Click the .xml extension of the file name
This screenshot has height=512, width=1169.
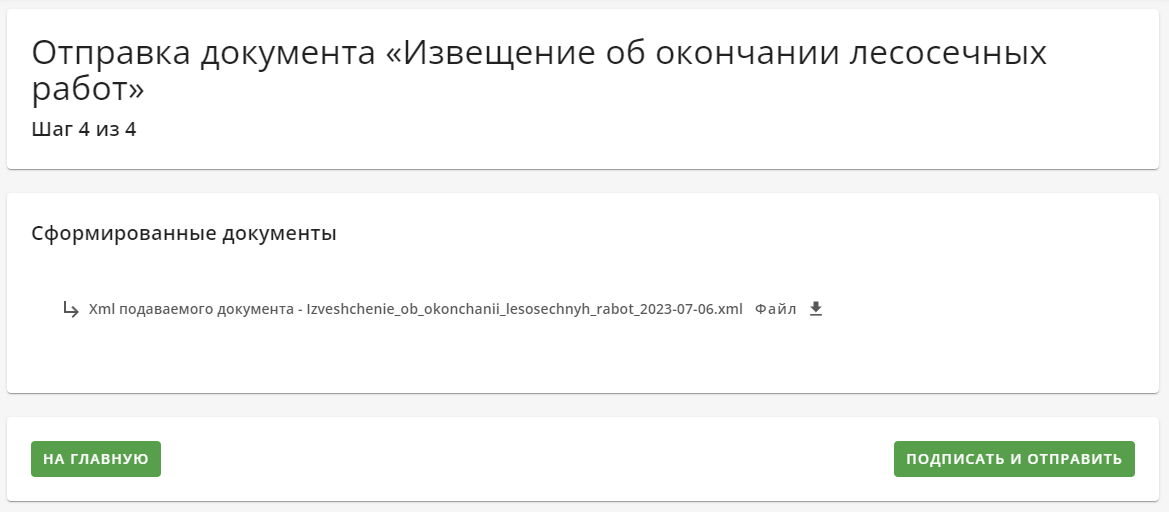click(x=731, y=309)
